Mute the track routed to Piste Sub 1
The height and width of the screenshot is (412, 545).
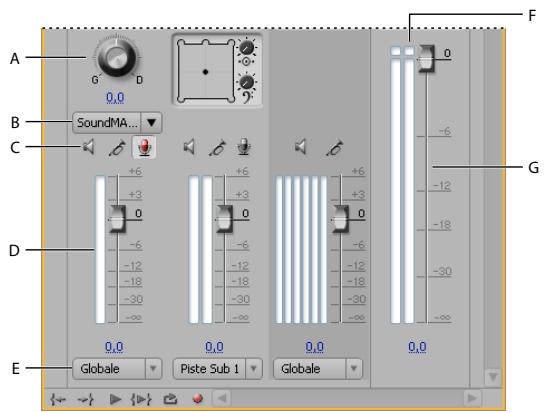pyautogui.click(x=189, y=147)
